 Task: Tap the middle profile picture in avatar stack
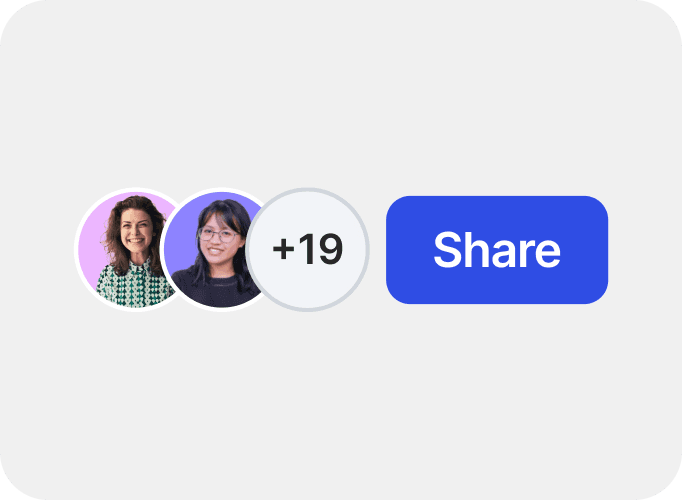point(213,250)
